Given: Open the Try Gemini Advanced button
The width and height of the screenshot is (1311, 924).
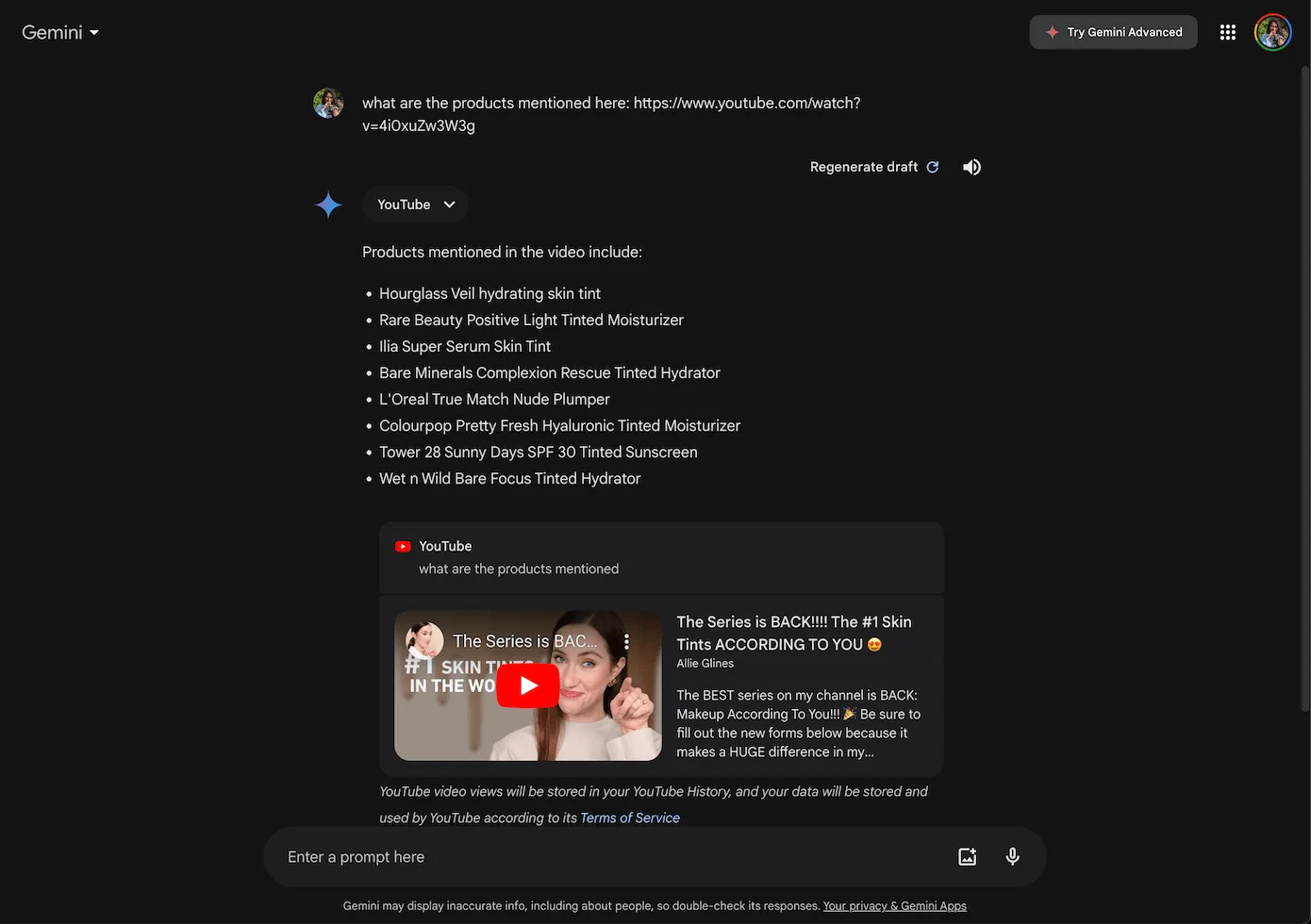Looking at the screenshot, I should click(1113, 31).
